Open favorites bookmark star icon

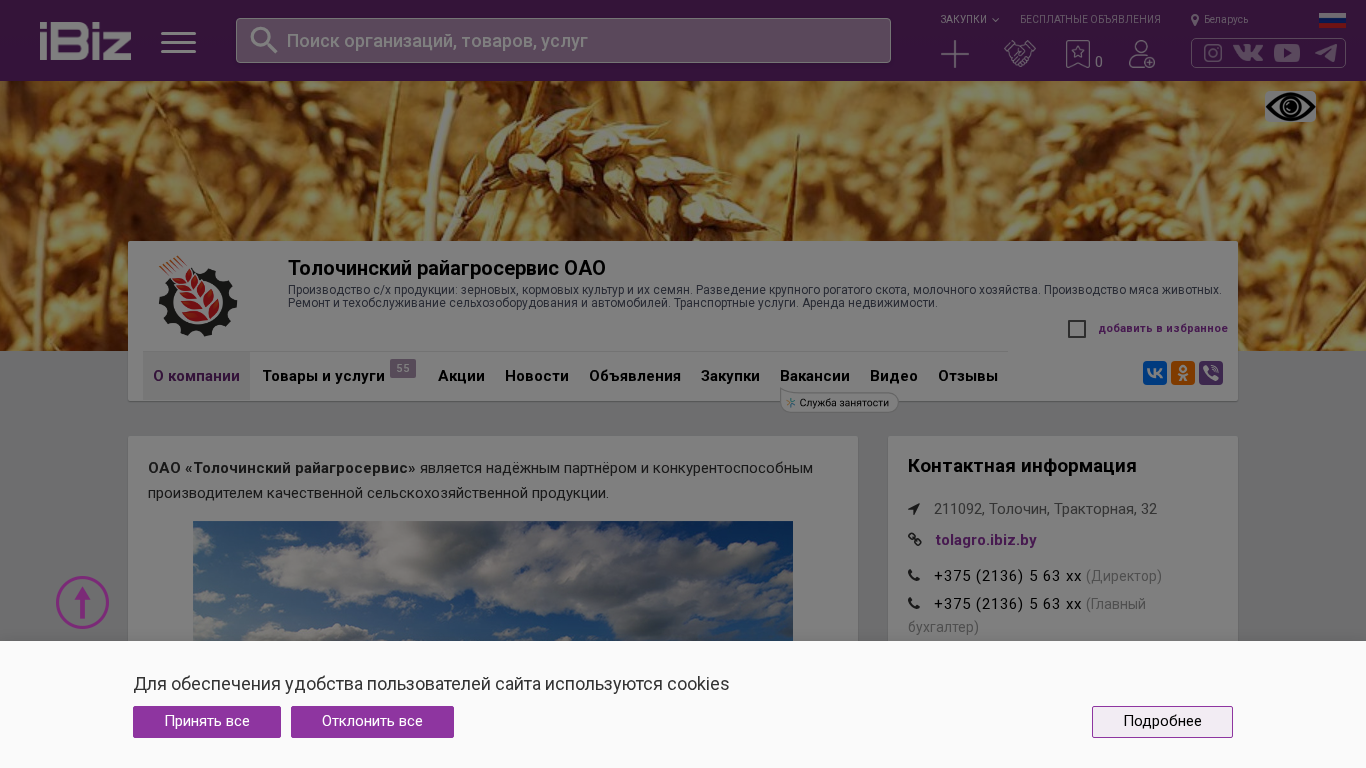(x=1077, y=54)
